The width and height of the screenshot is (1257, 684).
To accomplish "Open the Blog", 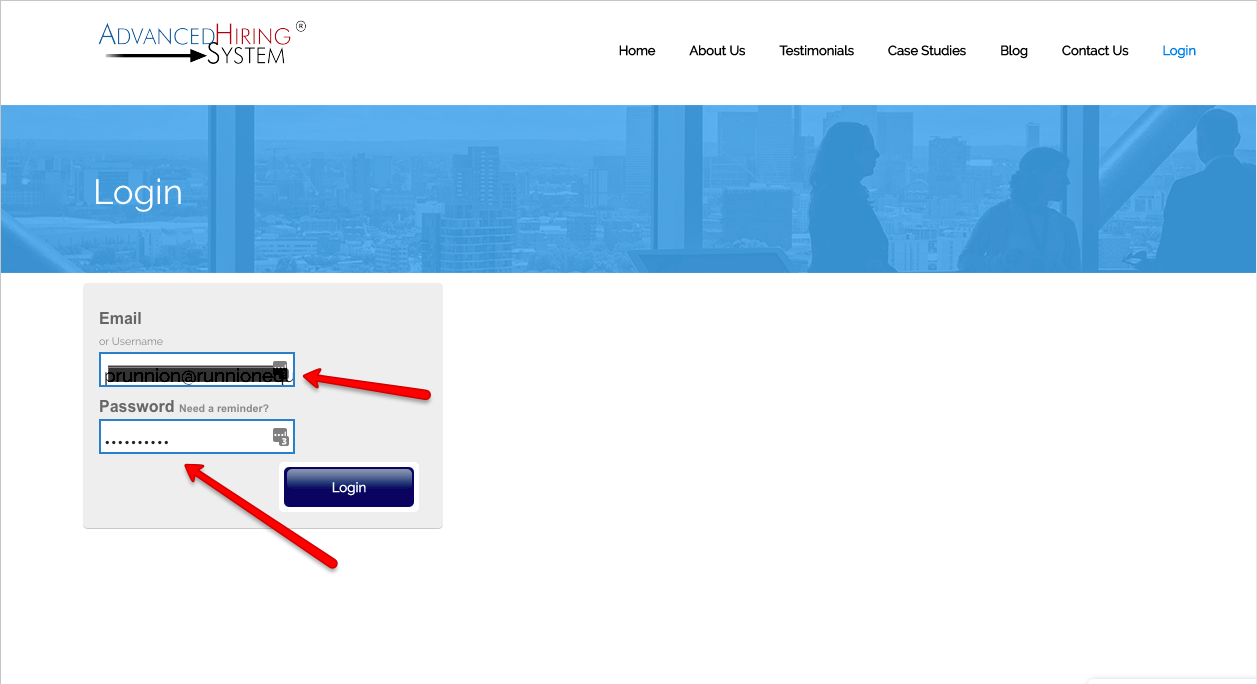I will click(x=1014, y=51).
